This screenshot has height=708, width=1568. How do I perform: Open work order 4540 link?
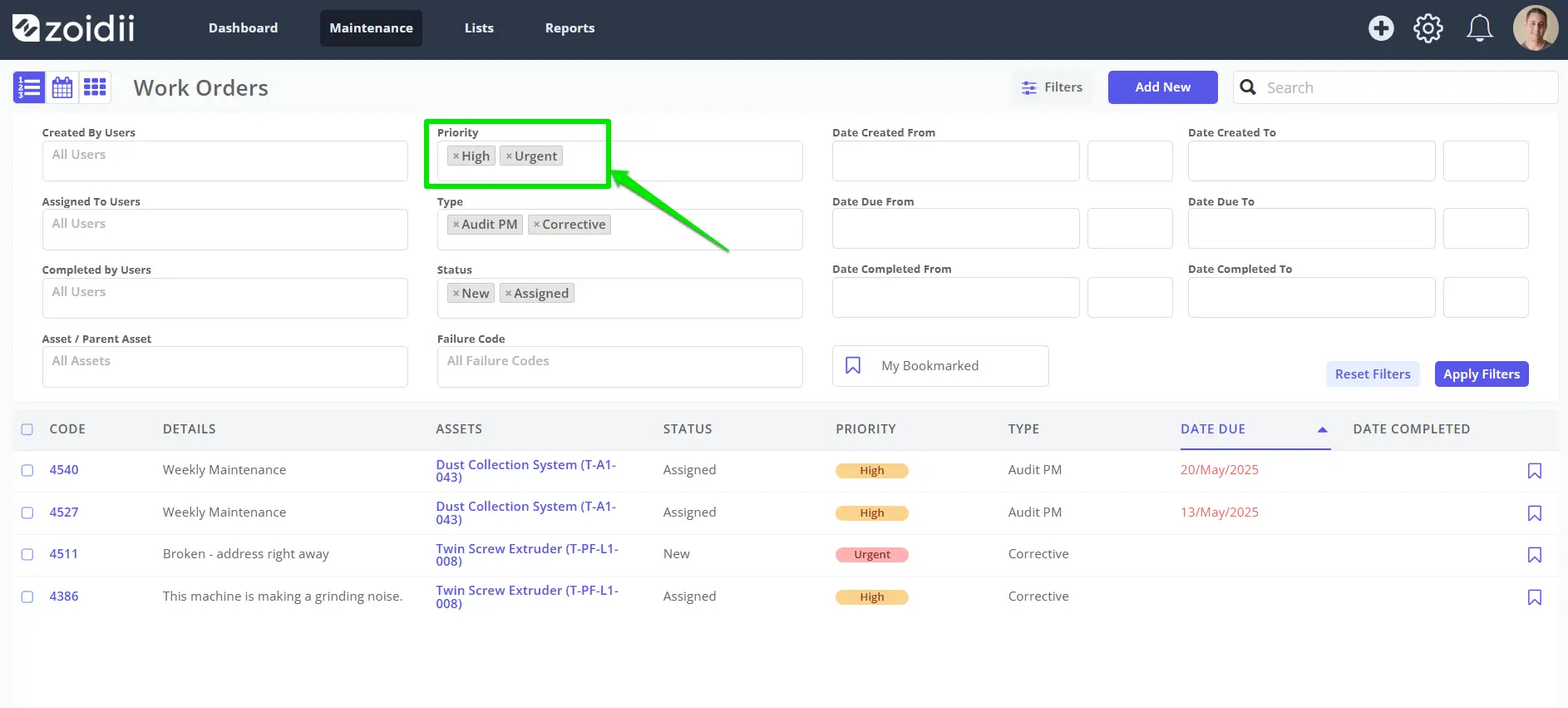point(64,470)
